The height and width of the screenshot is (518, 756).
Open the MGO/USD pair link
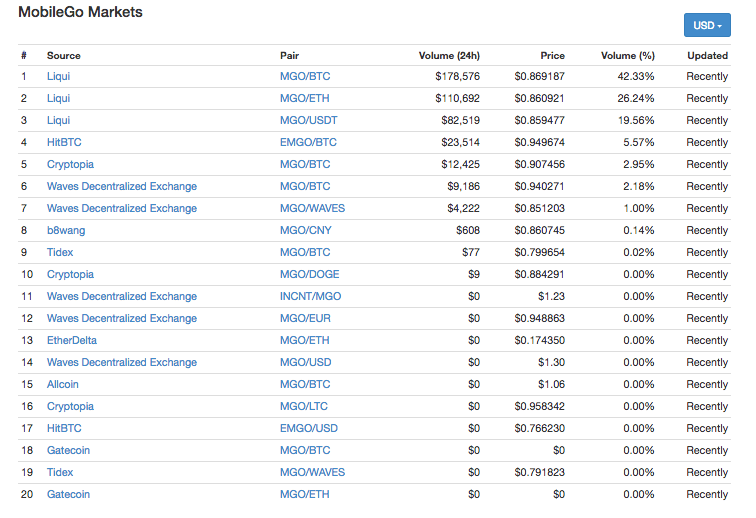[305, 362]
